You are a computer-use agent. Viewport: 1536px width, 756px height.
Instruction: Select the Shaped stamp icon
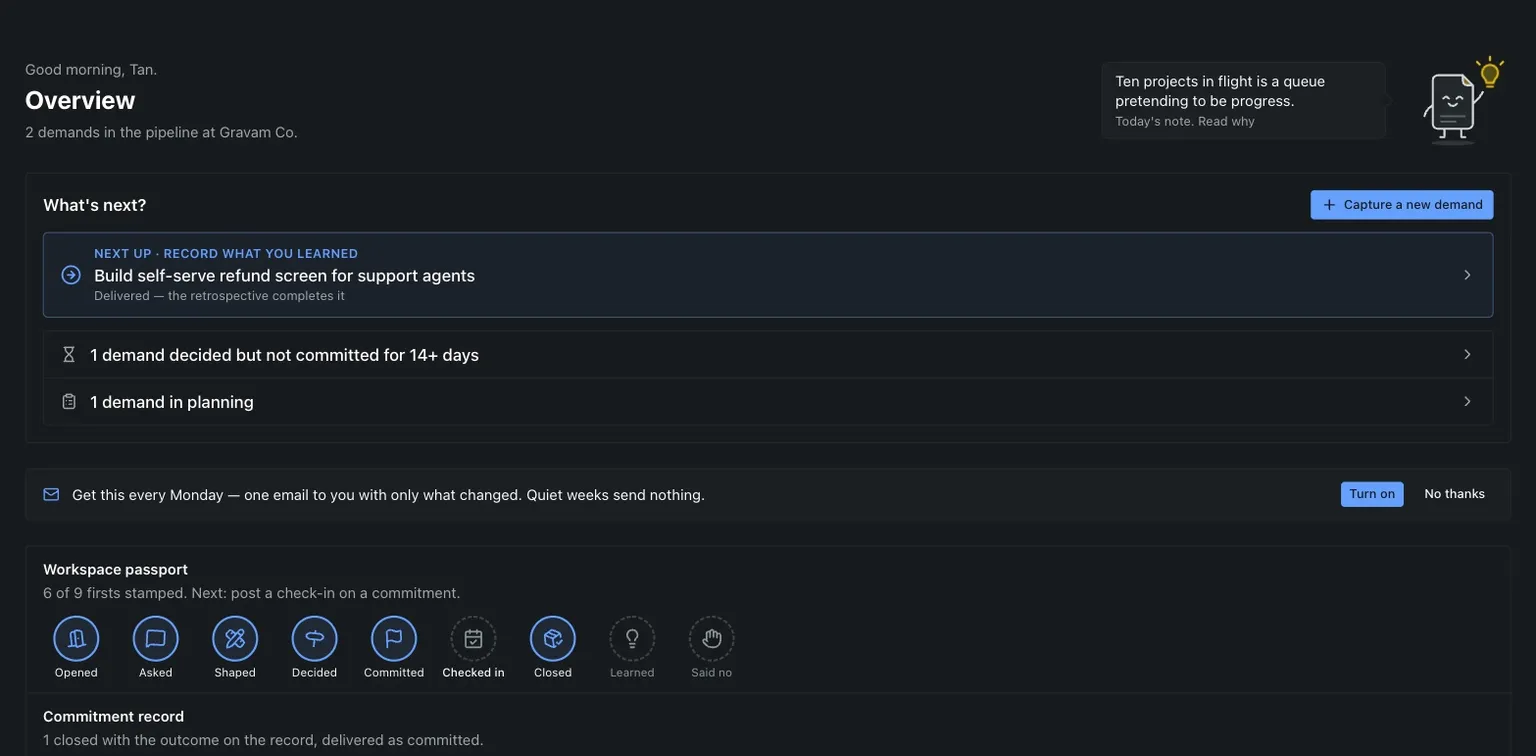tap(235, 639)
